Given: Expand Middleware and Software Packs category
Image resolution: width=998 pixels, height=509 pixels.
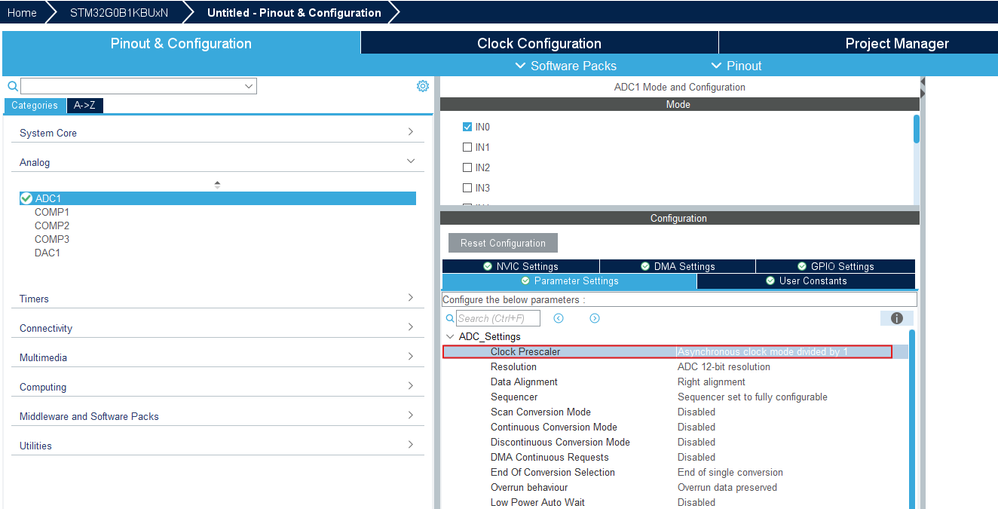Looking at the screenshot, I should click(x=411, y=415).
